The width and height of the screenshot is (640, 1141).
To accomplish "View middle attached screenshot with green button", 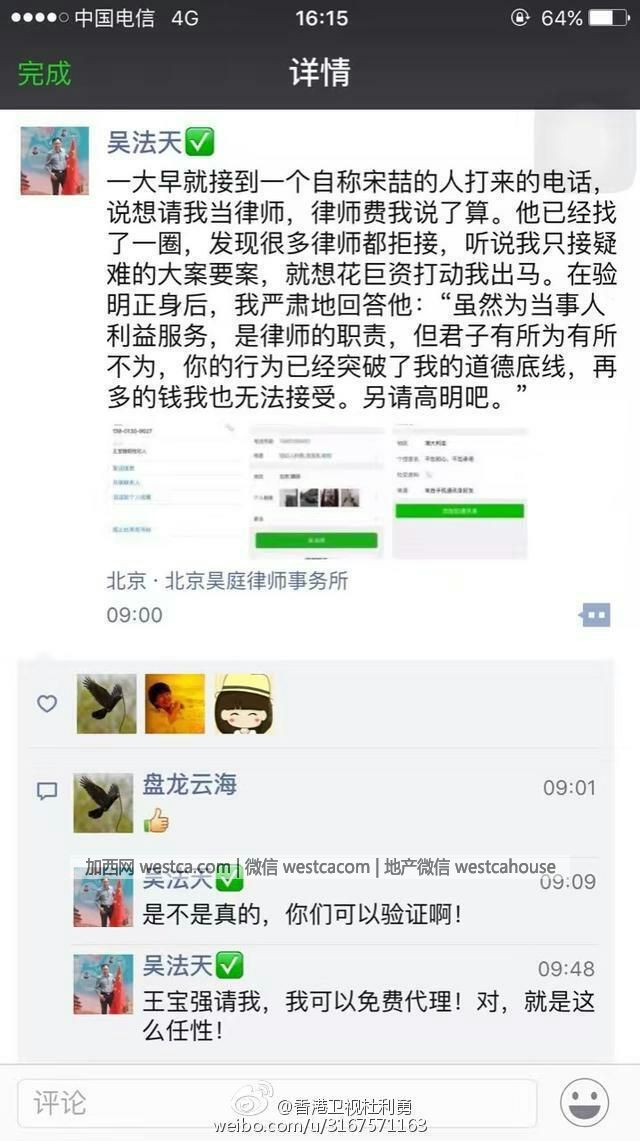I will point(316,491).
